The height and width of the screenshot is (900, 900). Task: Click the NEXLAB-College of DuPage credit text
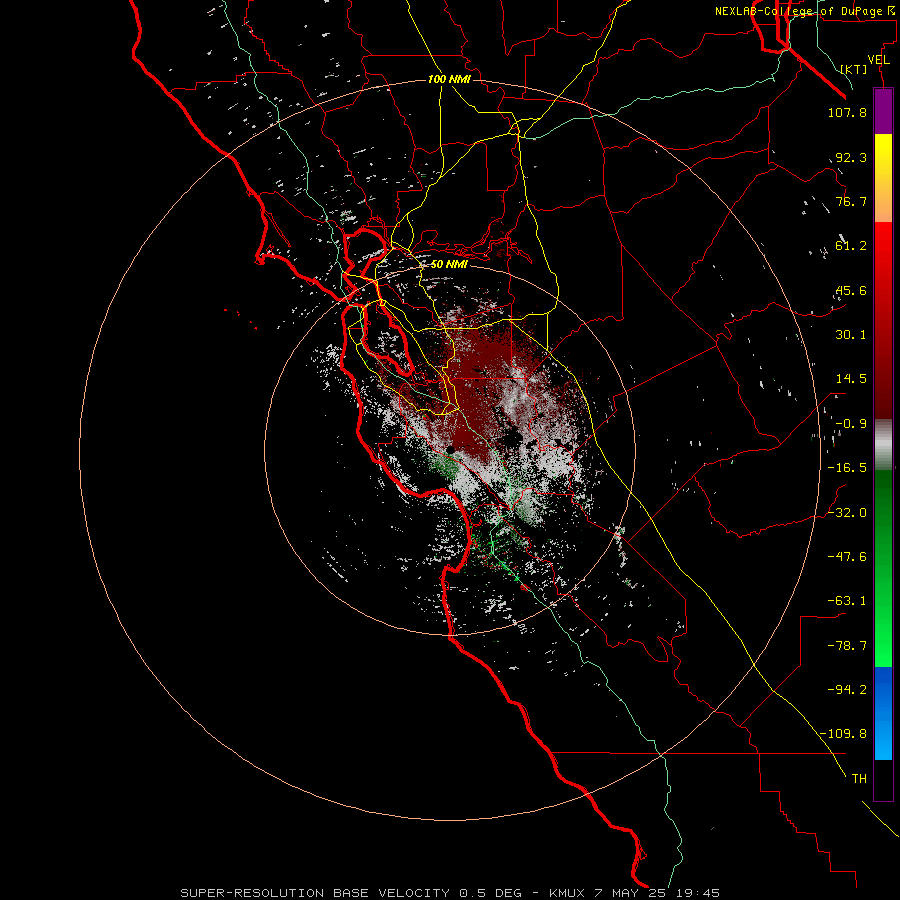tap(804, 11)
